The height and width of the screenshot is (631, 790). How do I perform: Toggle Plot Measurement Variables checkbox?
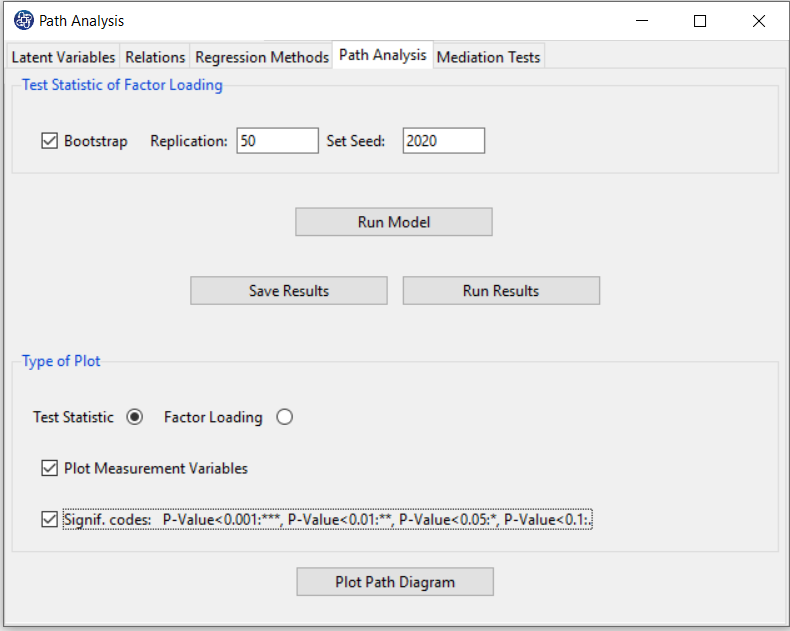pyautogui.click(x=49, y=468)
